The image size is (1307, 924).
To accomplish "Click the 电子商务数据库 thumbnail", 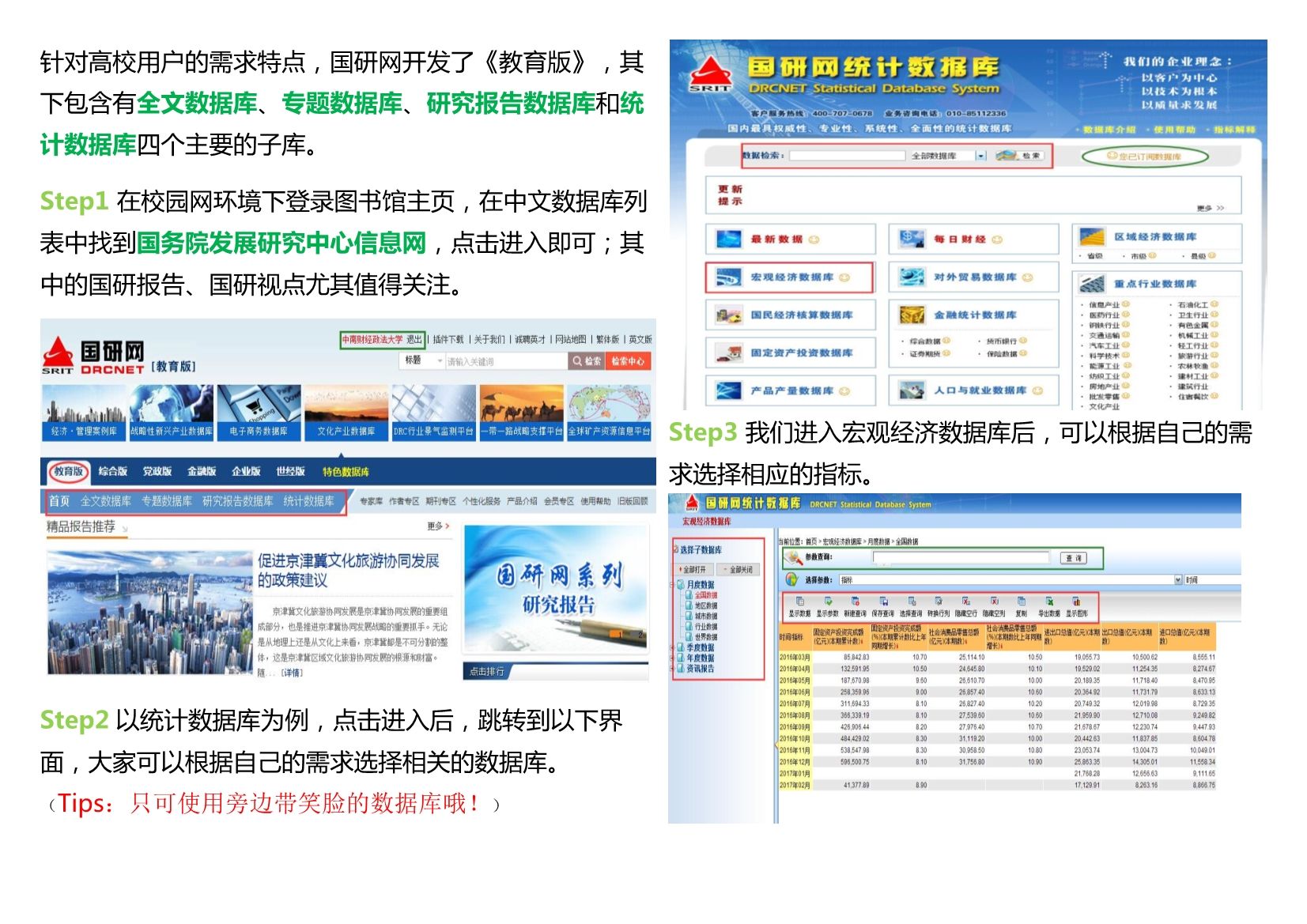I will 259,413.
